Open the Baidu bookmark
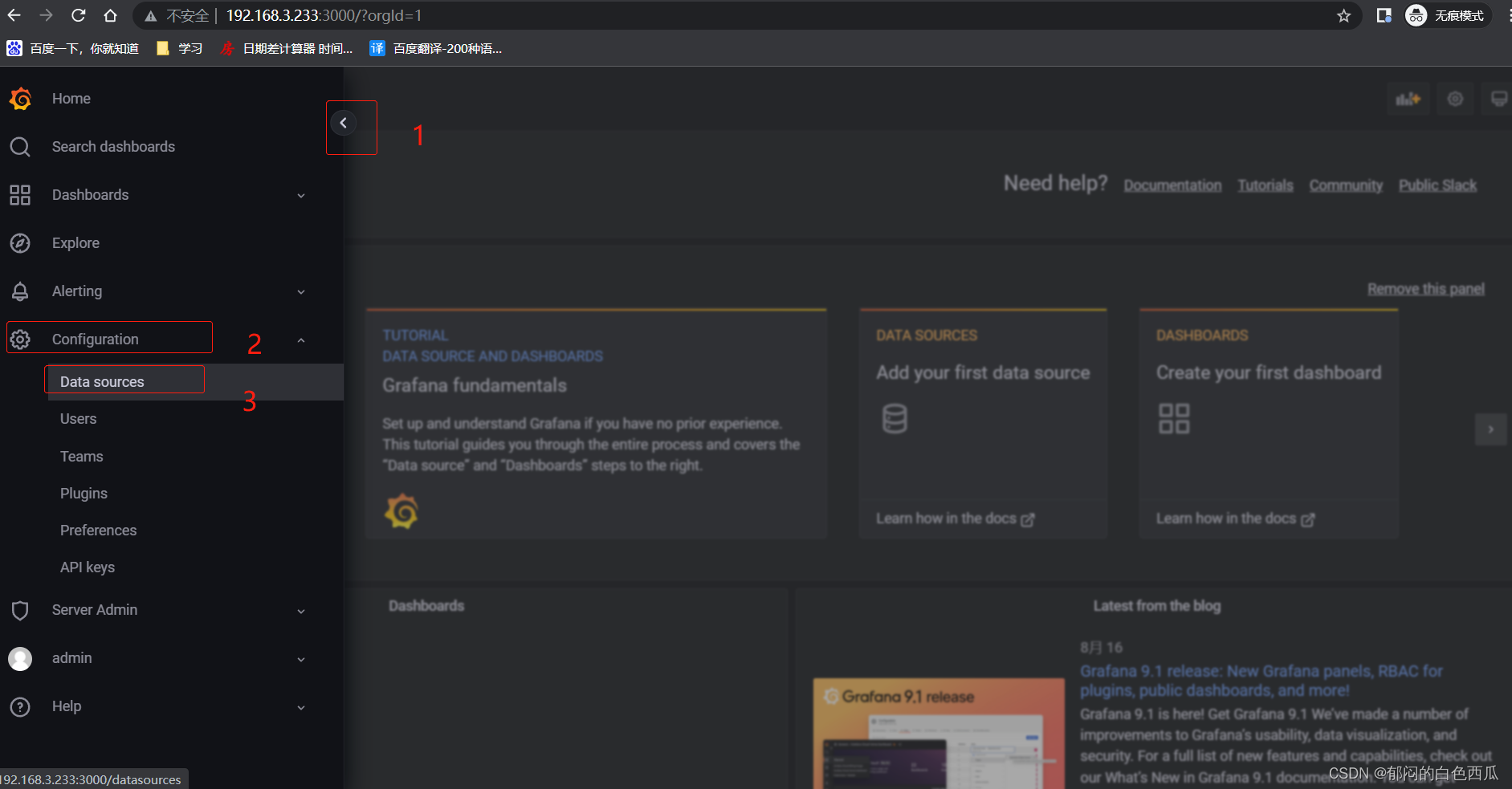This screenshot has width=1512, height=789. point(72,49)
